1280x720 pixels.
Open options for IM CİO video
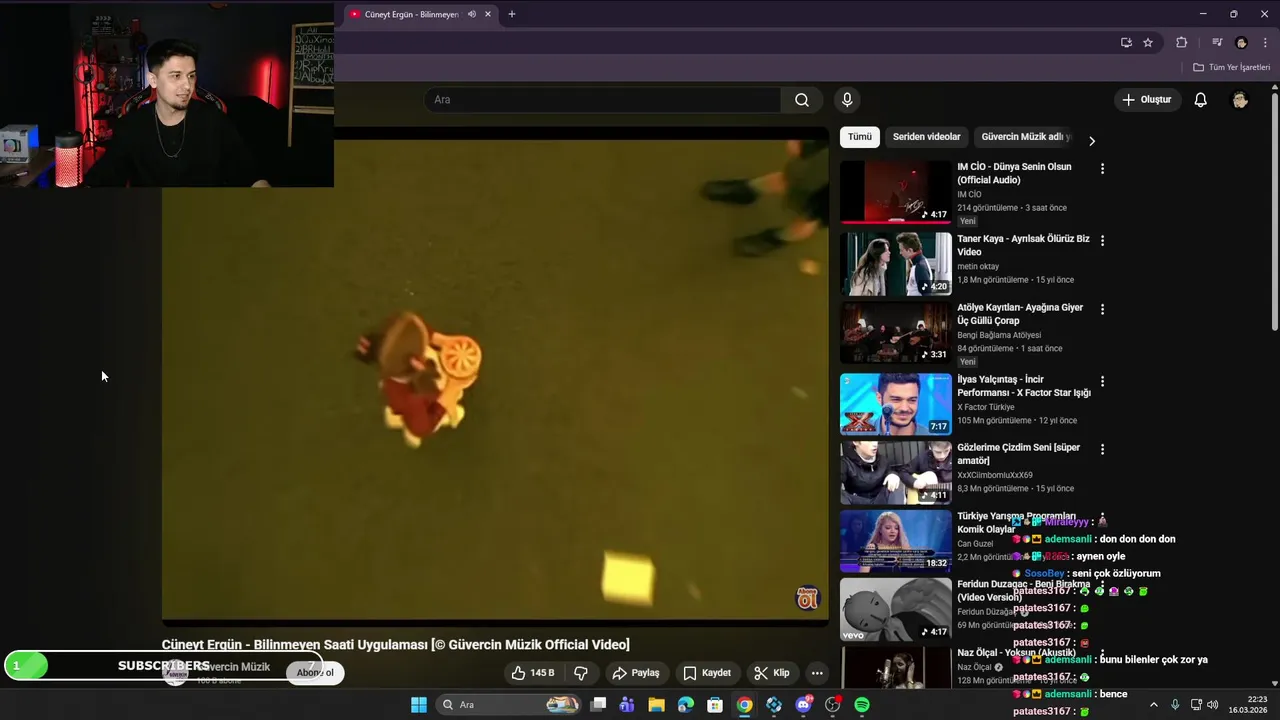[1102, 169]
